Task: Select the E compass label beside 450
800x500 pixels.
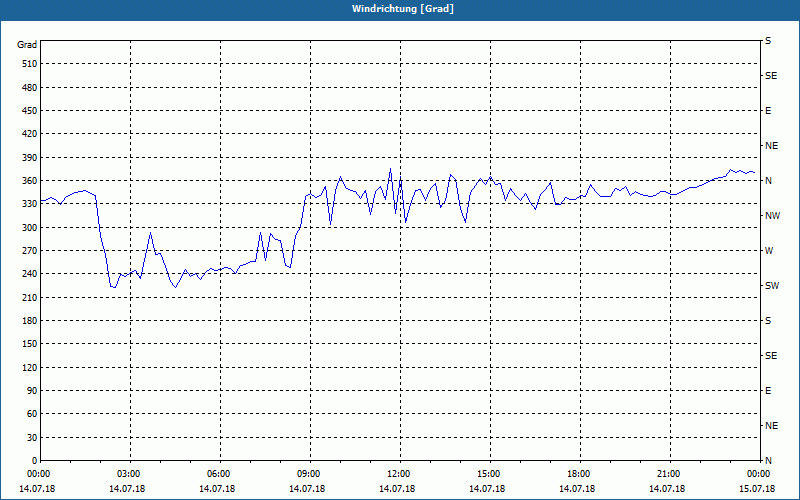Action: (768, 111)
